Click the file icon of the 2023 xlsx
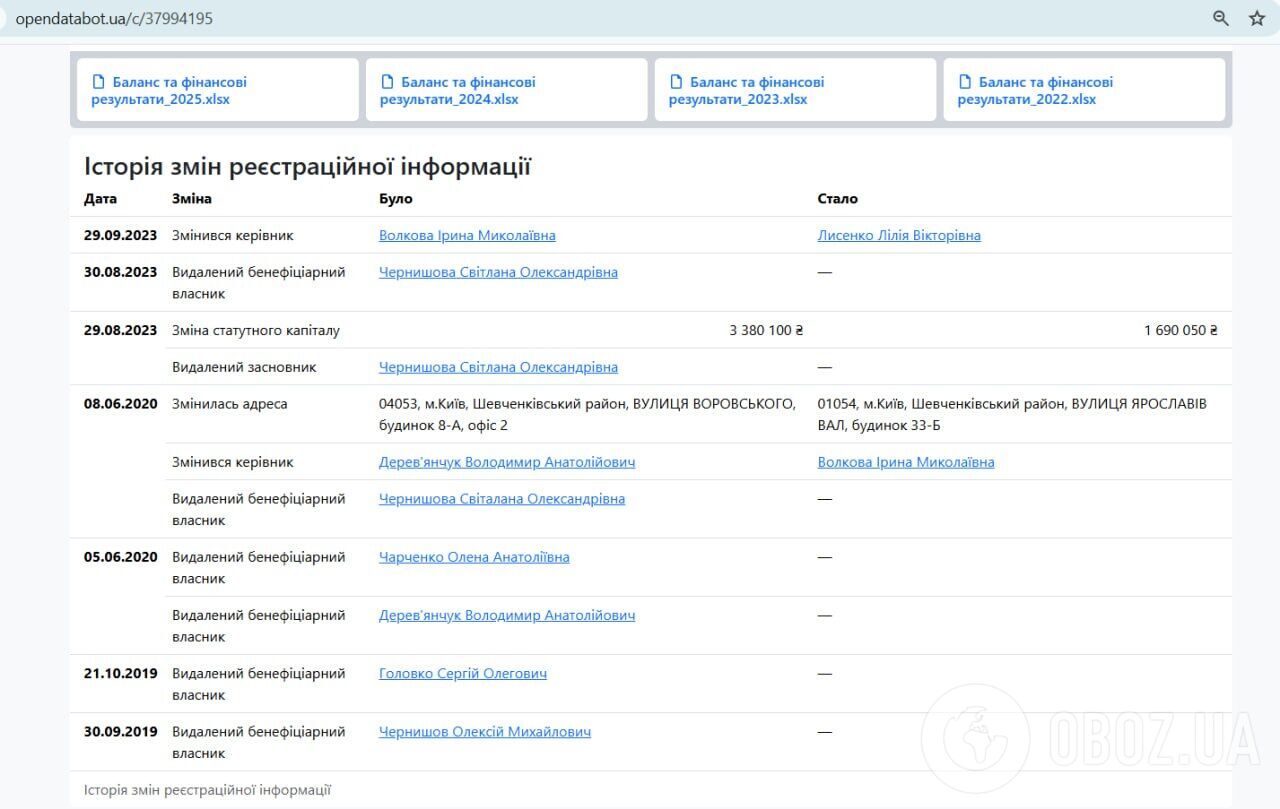1280x809 pixels. click(676, 82)
